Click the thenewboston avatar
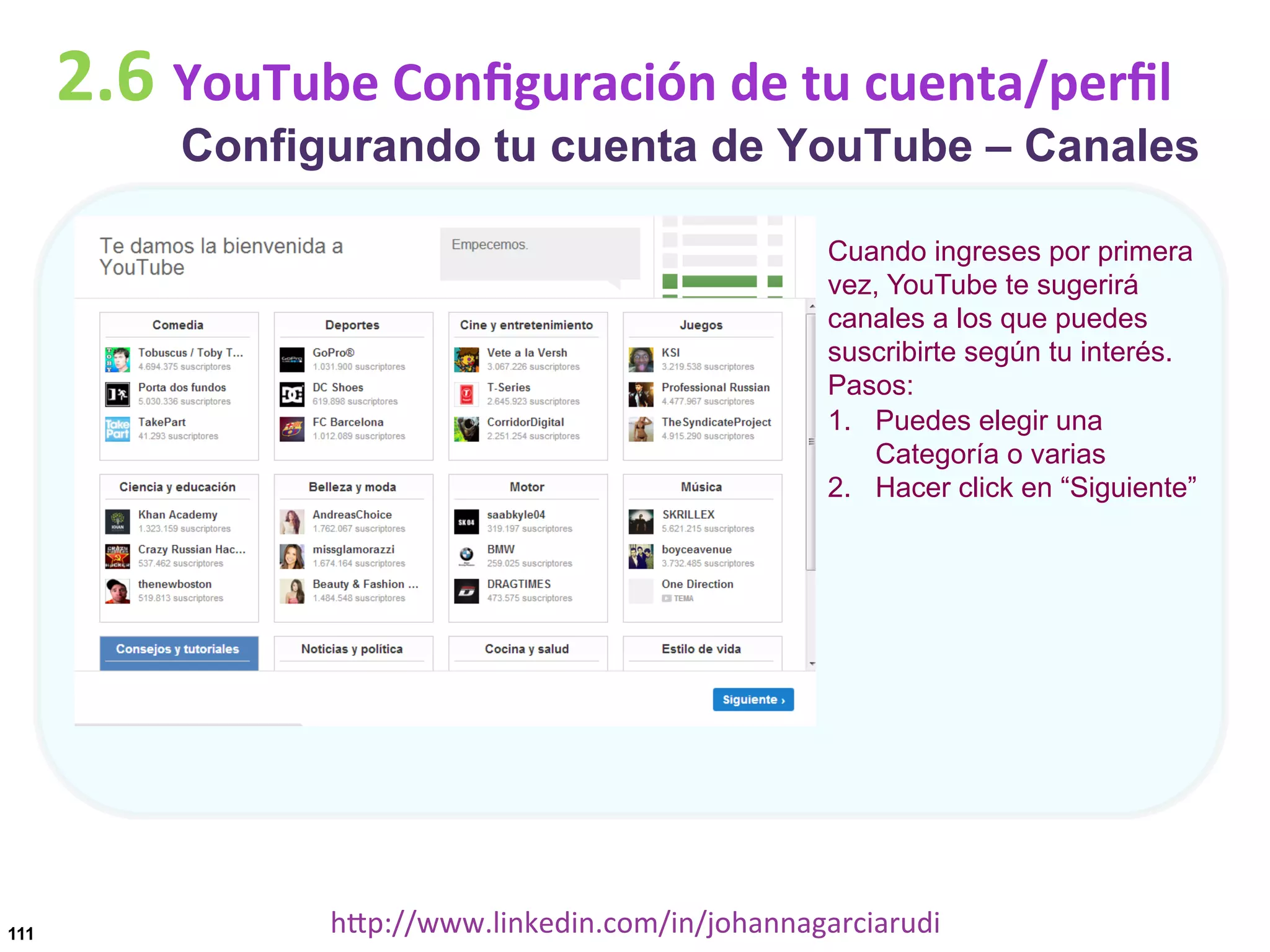The image size is (1270, 952). (x=118, y=591)
